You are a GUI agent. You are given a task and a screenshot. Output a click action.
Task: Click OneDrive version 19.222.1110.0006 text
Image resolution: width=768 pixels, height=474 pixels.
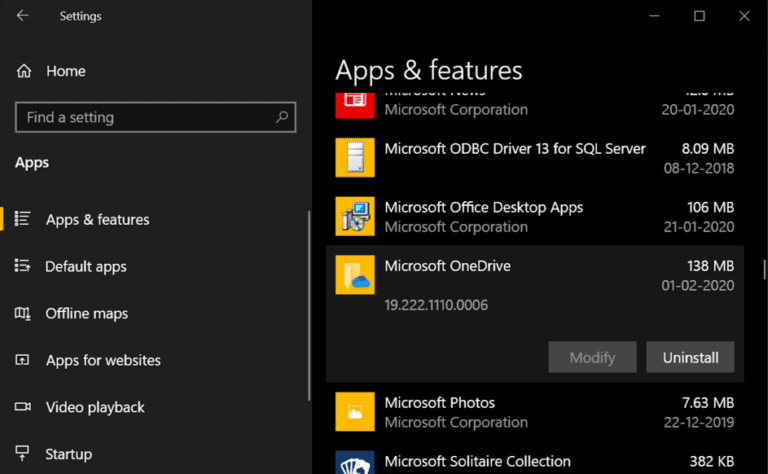pos(436,305)
